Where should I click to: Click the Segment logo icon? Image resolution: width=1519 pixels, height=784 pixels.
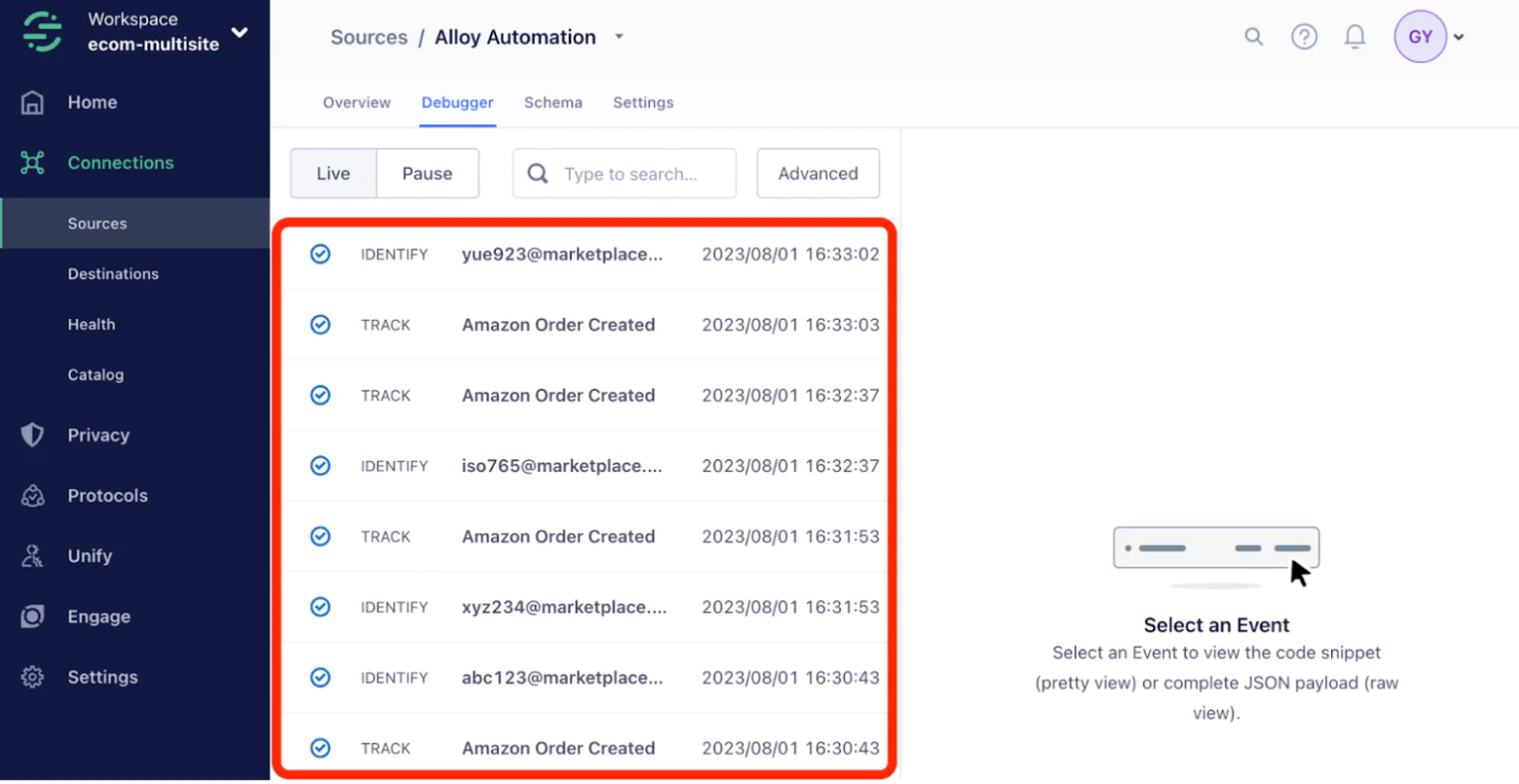(43, 32)
